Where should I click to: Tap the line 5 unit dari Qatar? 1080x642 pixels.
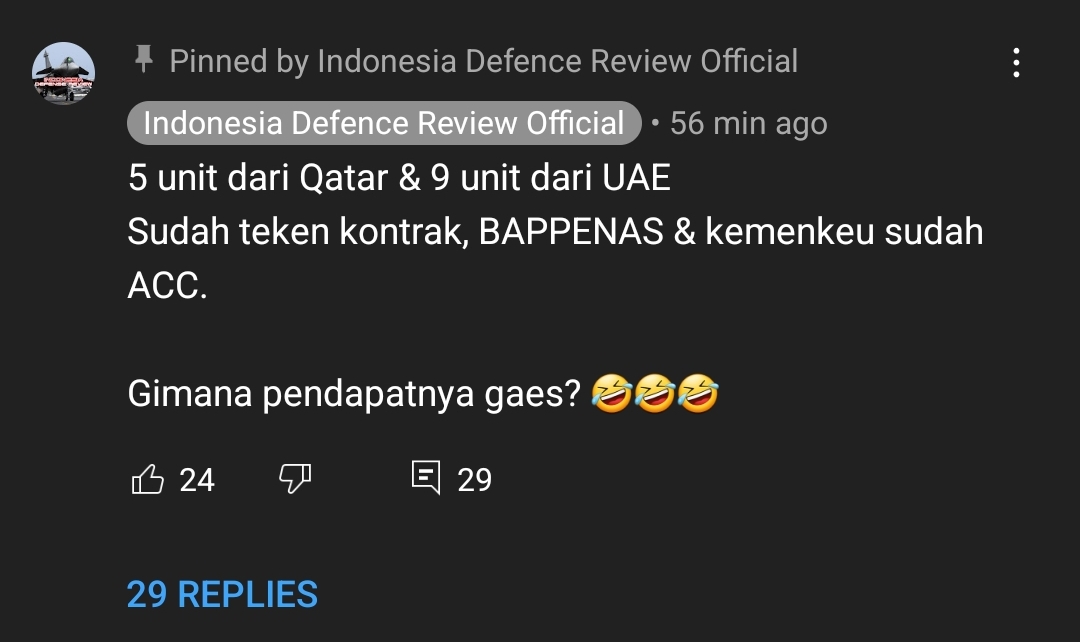(399, 178)
